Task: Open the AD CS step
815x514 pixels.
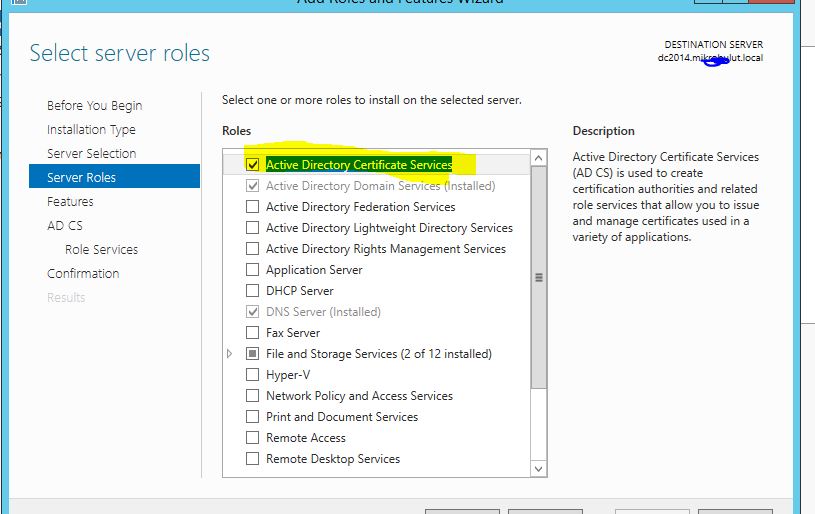Action: point(65,226)
